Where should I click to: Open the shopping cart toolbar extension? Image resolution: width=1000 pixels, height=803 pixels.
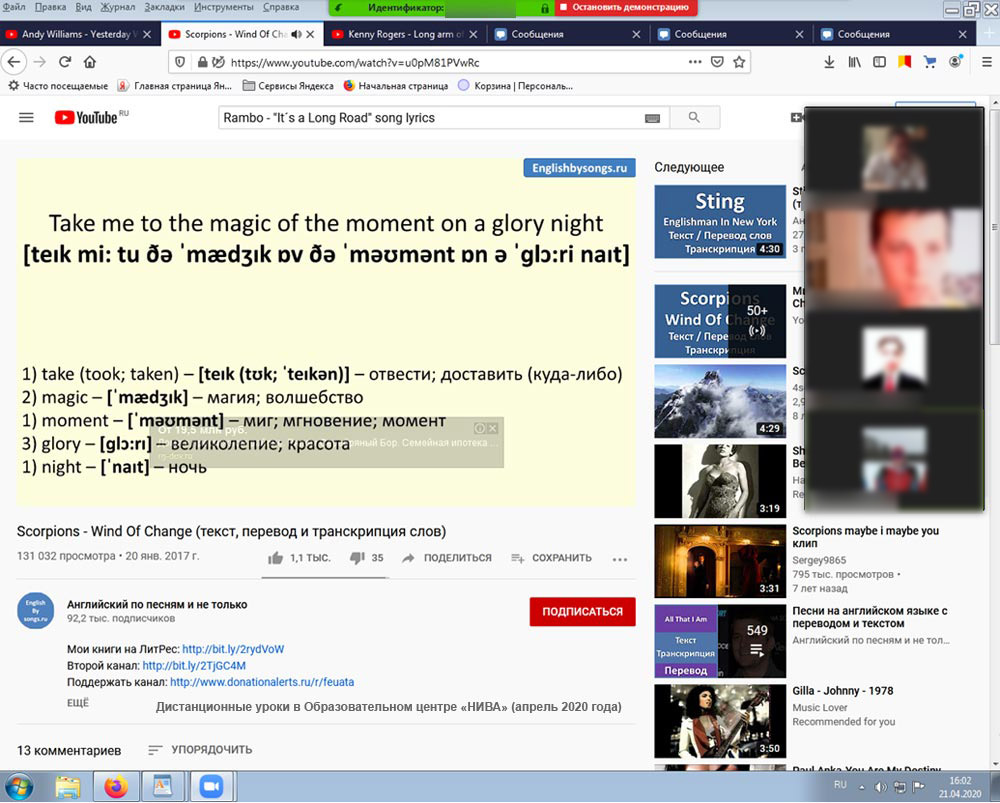930,62
